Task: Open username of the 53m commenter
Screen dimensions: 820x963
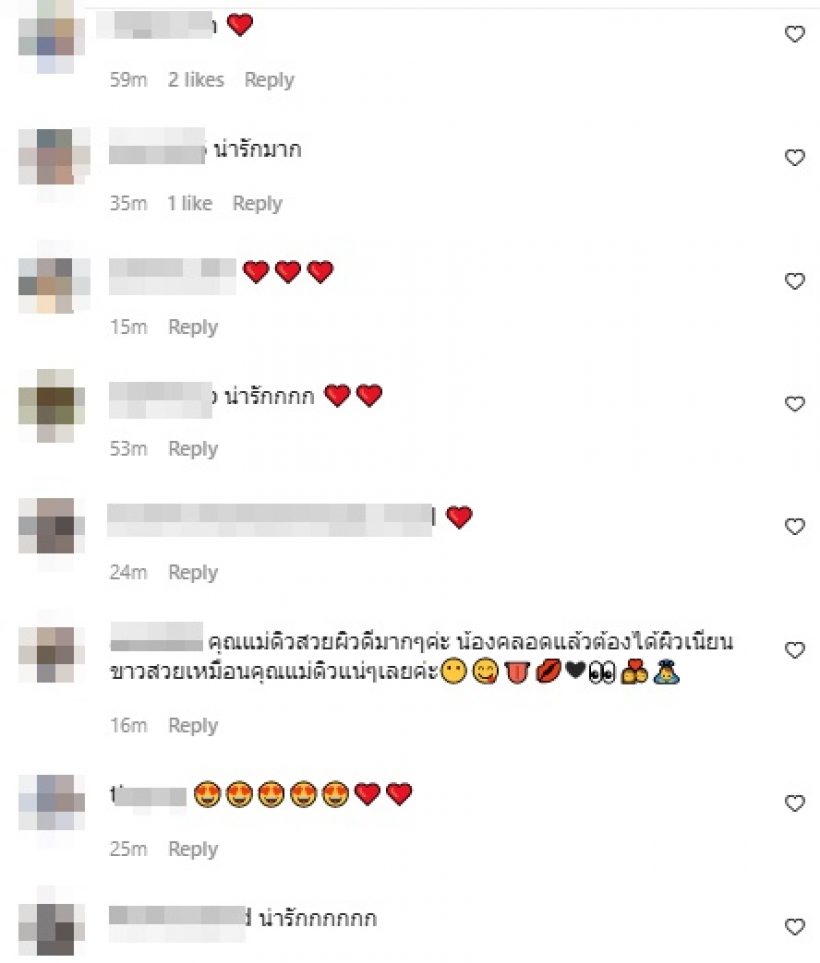Action: [161, 397]
